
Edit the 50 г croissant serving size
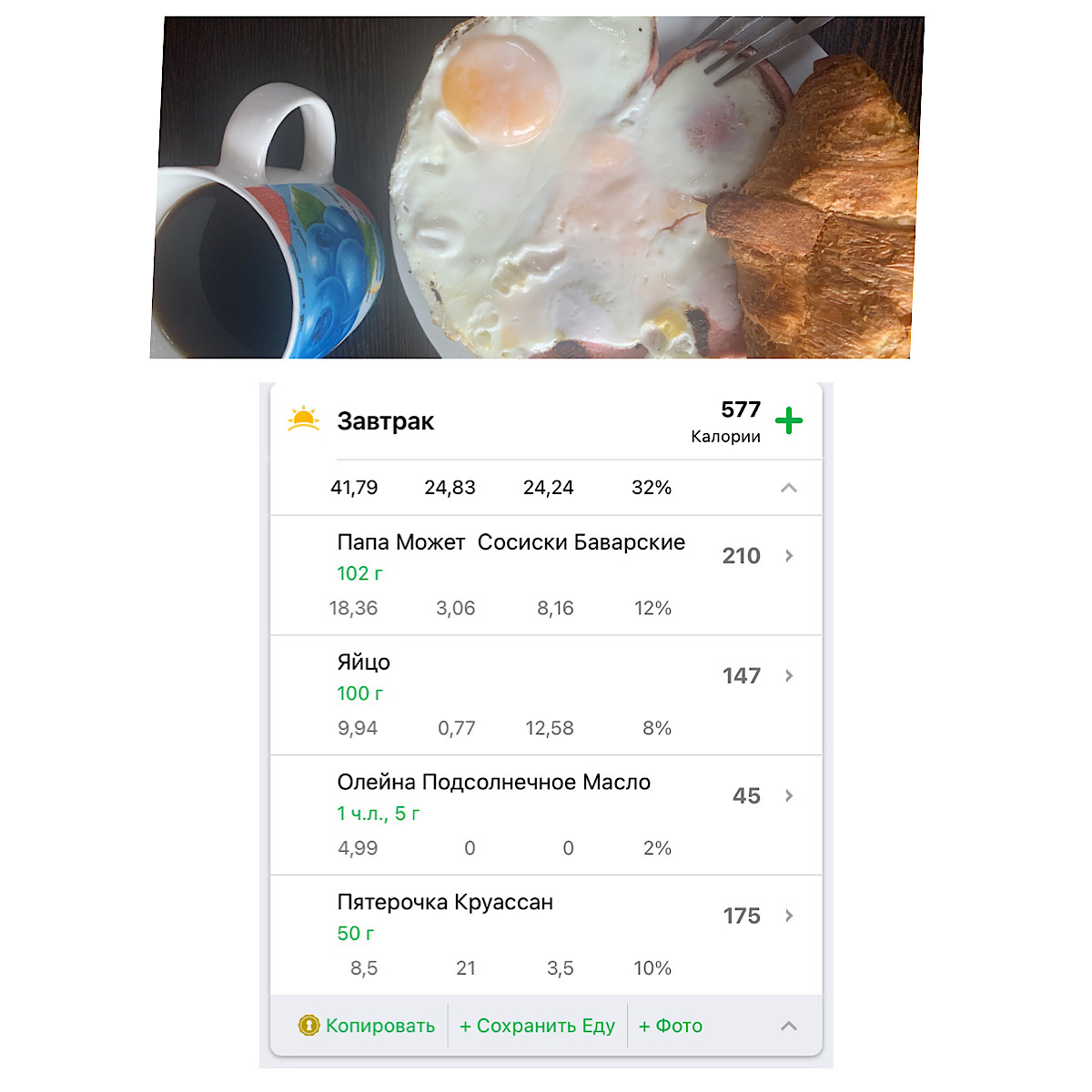coord(355,934)
